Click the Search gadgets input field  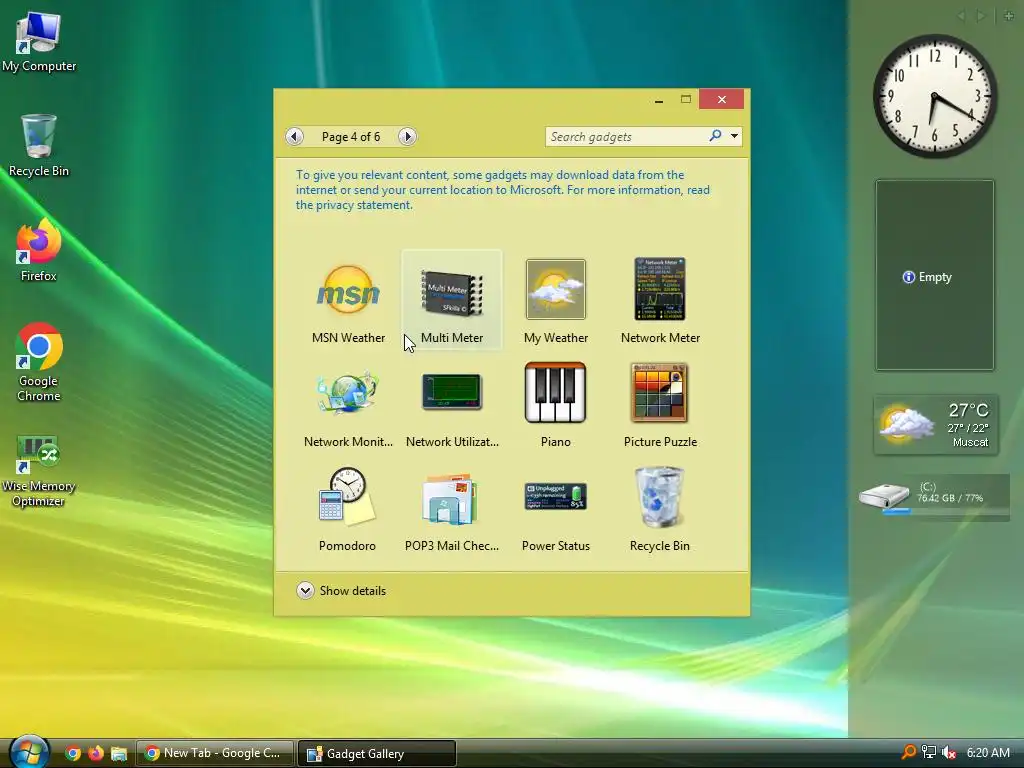[626, 136]
